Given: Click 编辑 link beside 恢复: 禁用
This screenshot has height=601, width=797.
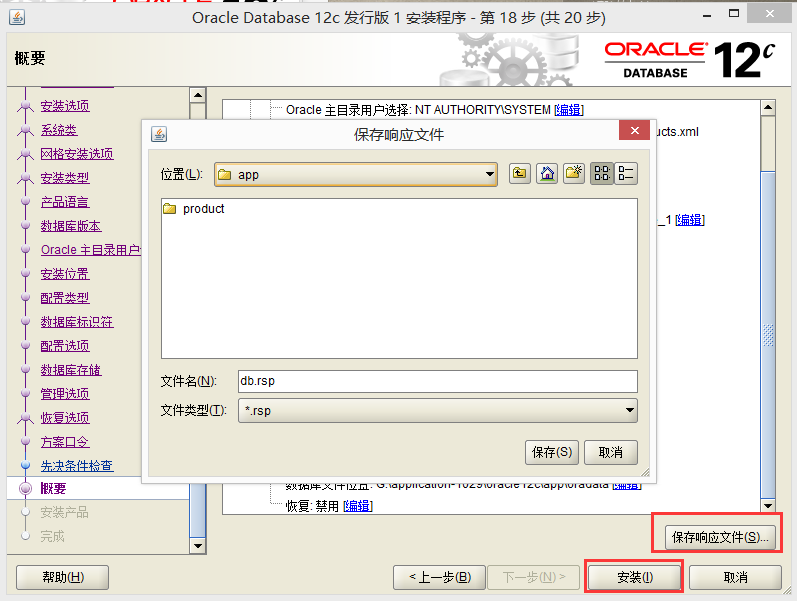Looking at the screenshot, I should tap(358, 506).
